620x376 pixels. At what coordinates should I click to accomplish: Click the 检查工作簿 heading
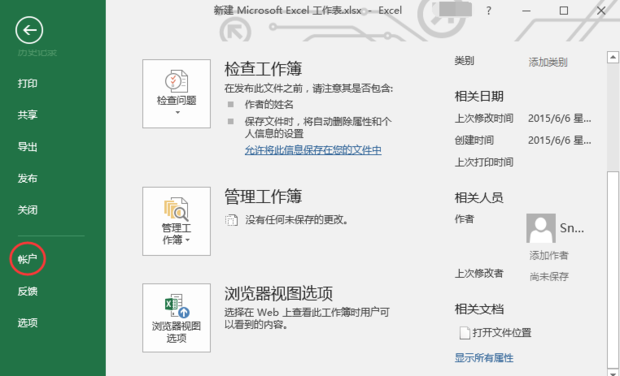(263, 69)
